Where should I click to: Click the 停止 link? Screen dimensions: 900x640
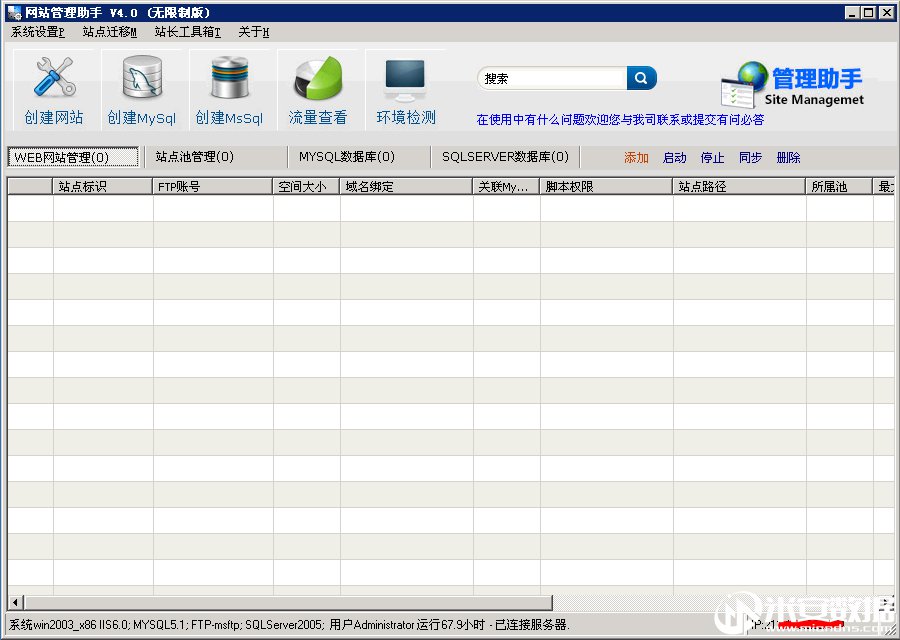[x=712, y=158]
